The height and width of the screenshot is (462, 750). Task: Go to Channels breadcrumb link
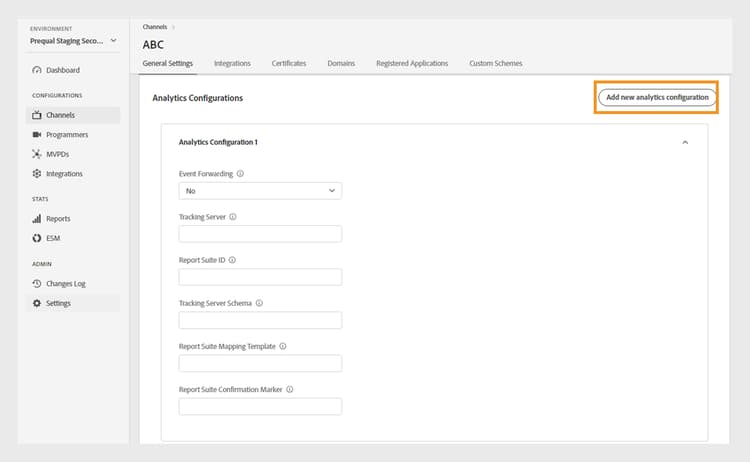pos(155,24)
